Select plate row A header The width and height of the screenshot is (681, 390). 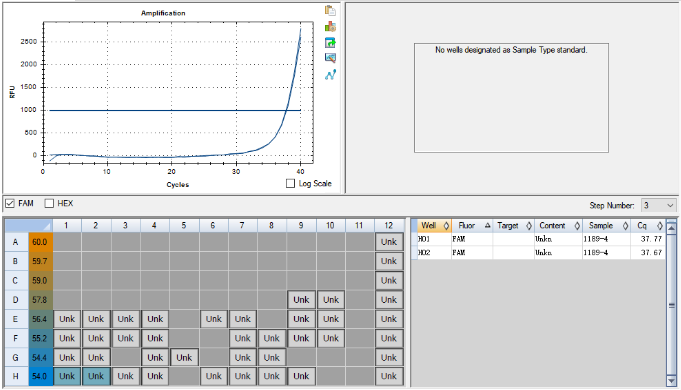tap(17, 242)
